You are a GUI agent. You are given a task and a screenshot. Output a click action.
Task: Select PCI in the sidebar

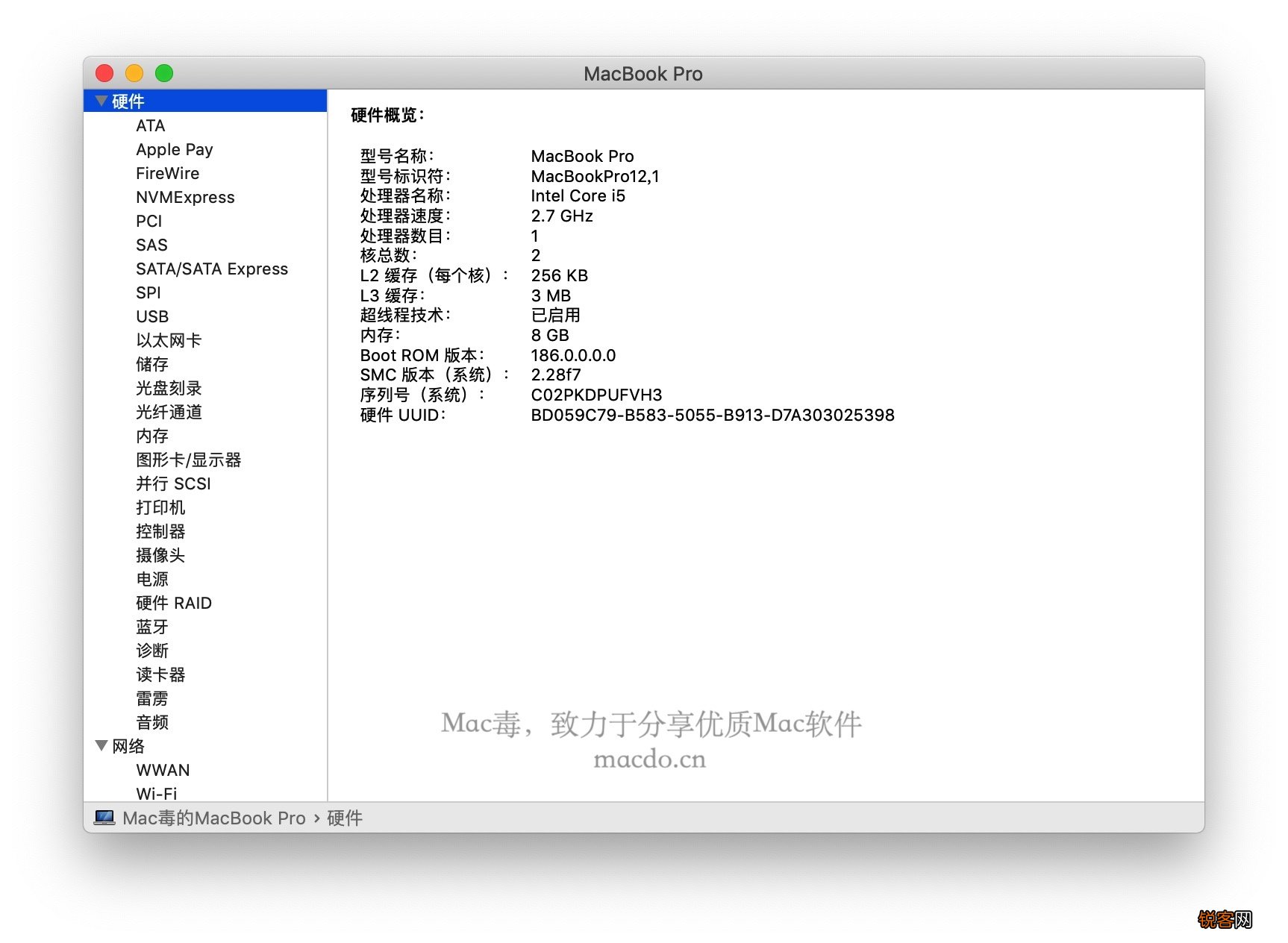(x=149, y=221)
